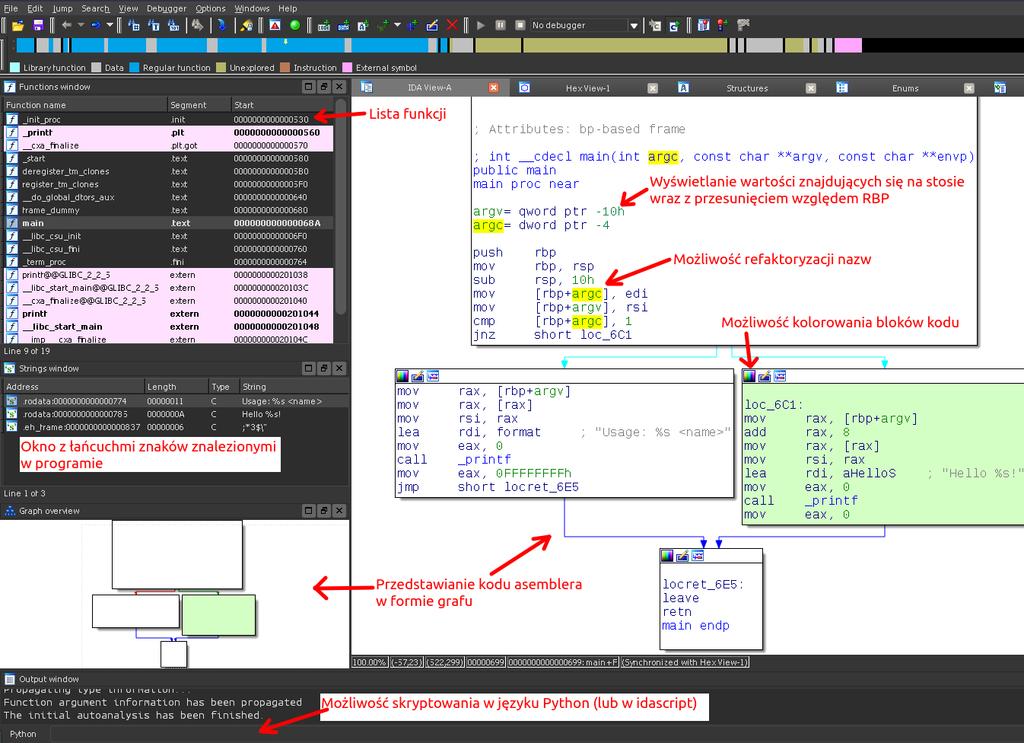This screenshot has width=1024, height=743.
Task: Set node color on the loc_6C1 block
Action: tap(749, 375)
